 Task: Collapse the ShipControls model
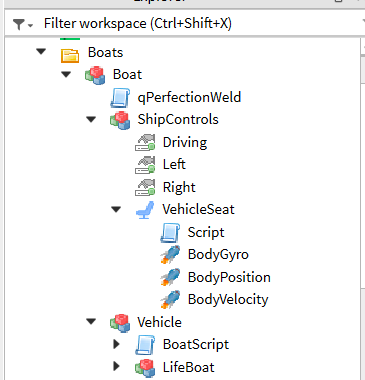[91, 119]
